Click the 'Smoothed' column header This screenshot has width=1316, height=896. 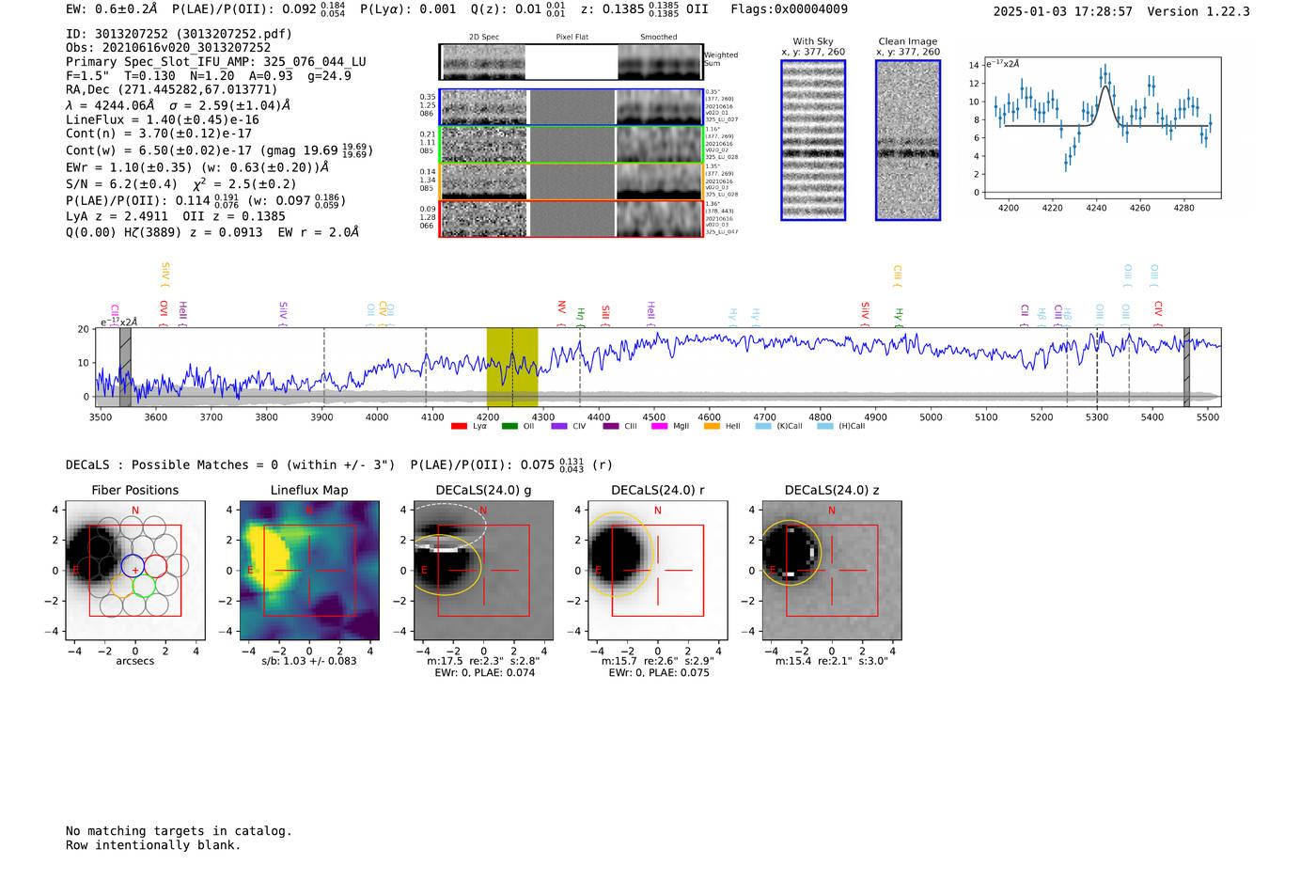click(659, 38)
